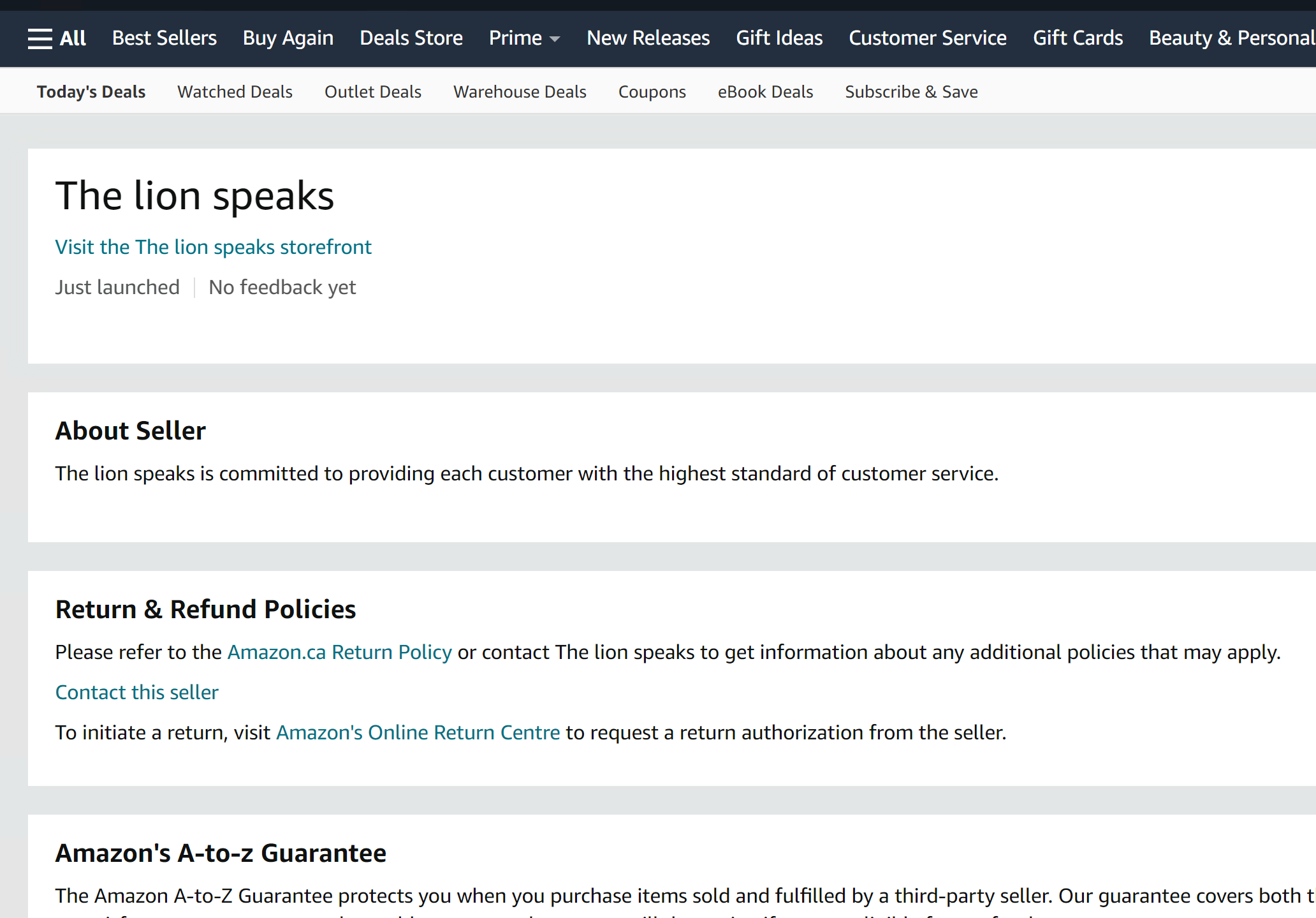Open Gift Cards page

pyautogui.click(x=1078, y=38)
